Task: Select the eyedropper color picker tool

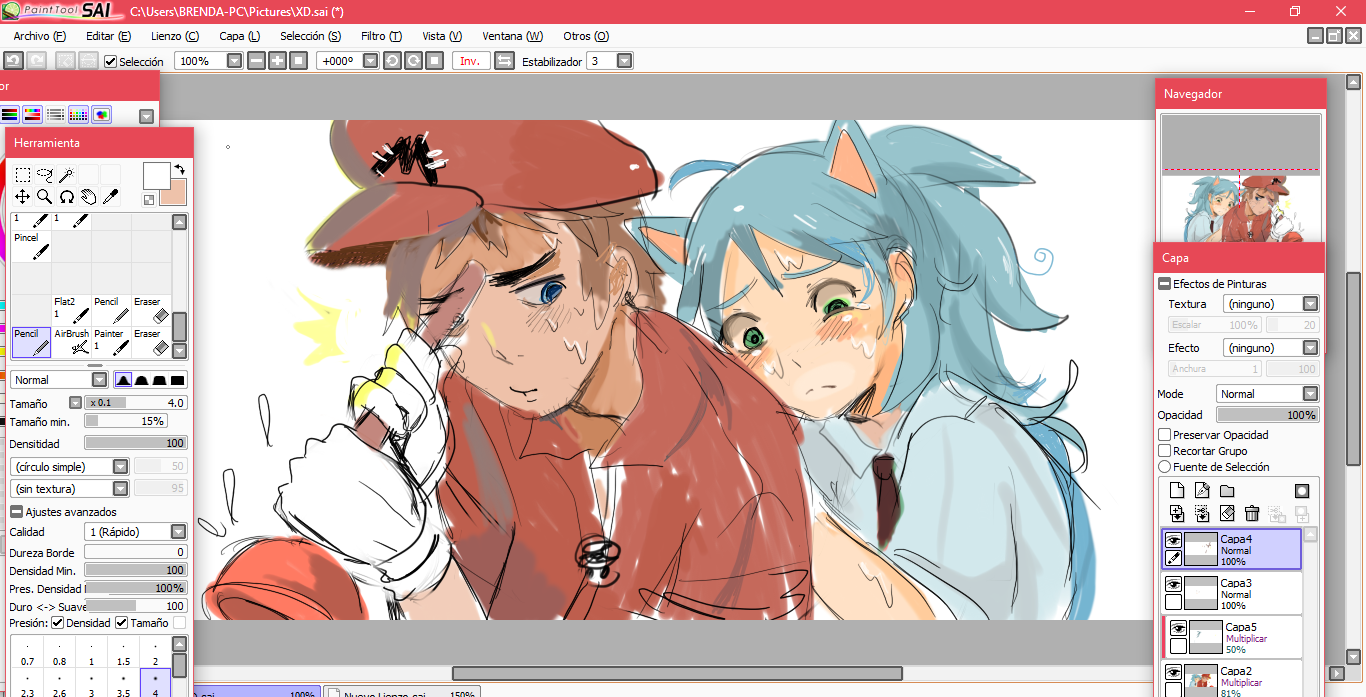Action: click(x=110, y=197)
